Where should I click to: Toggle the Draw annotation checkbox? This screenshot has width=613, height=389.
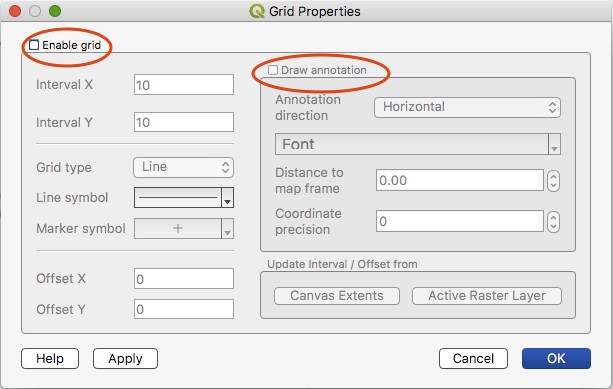(x=273, y=70)
